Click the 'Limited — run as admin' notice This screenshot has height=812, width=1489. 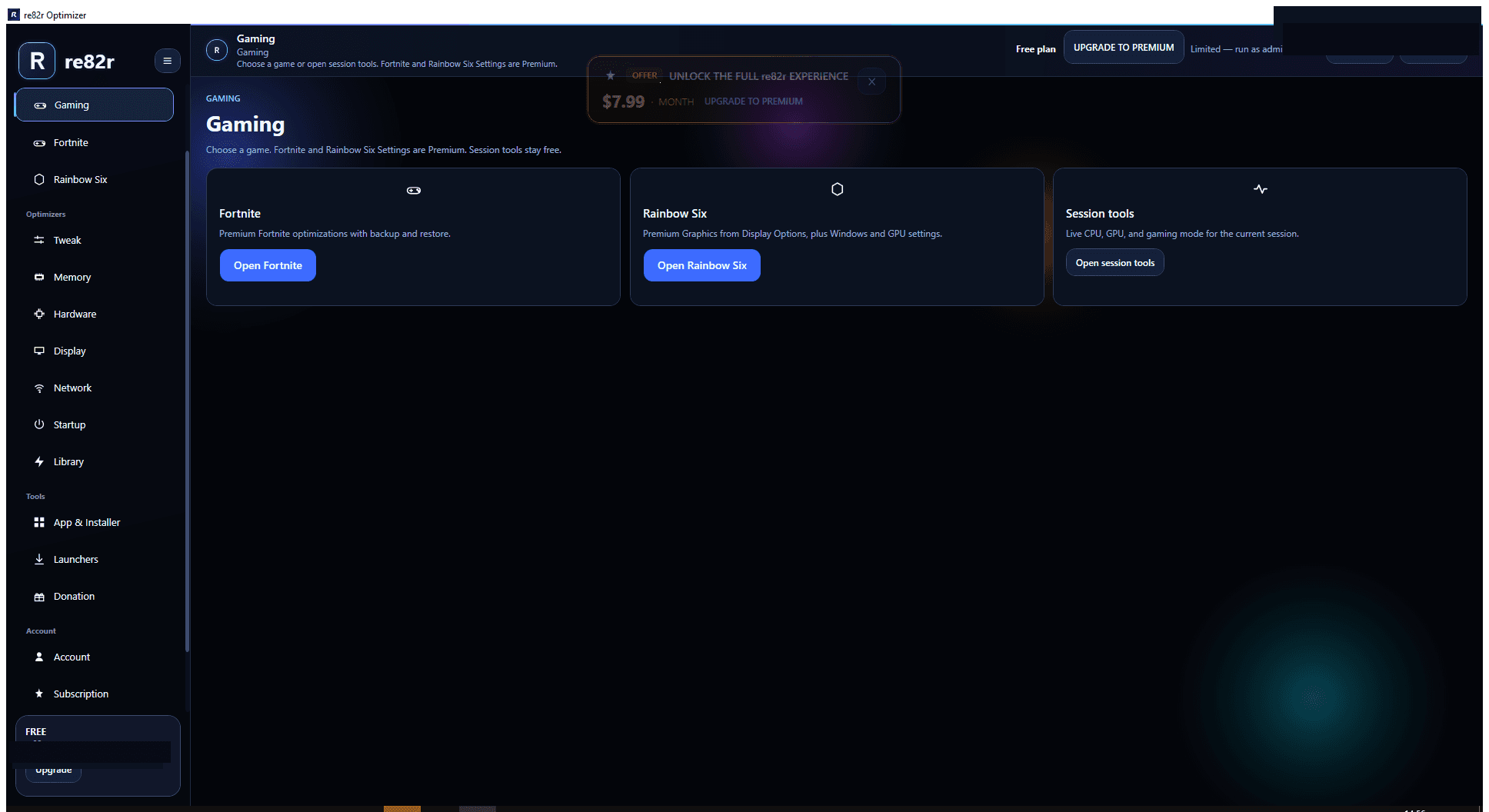(1236, 49)
